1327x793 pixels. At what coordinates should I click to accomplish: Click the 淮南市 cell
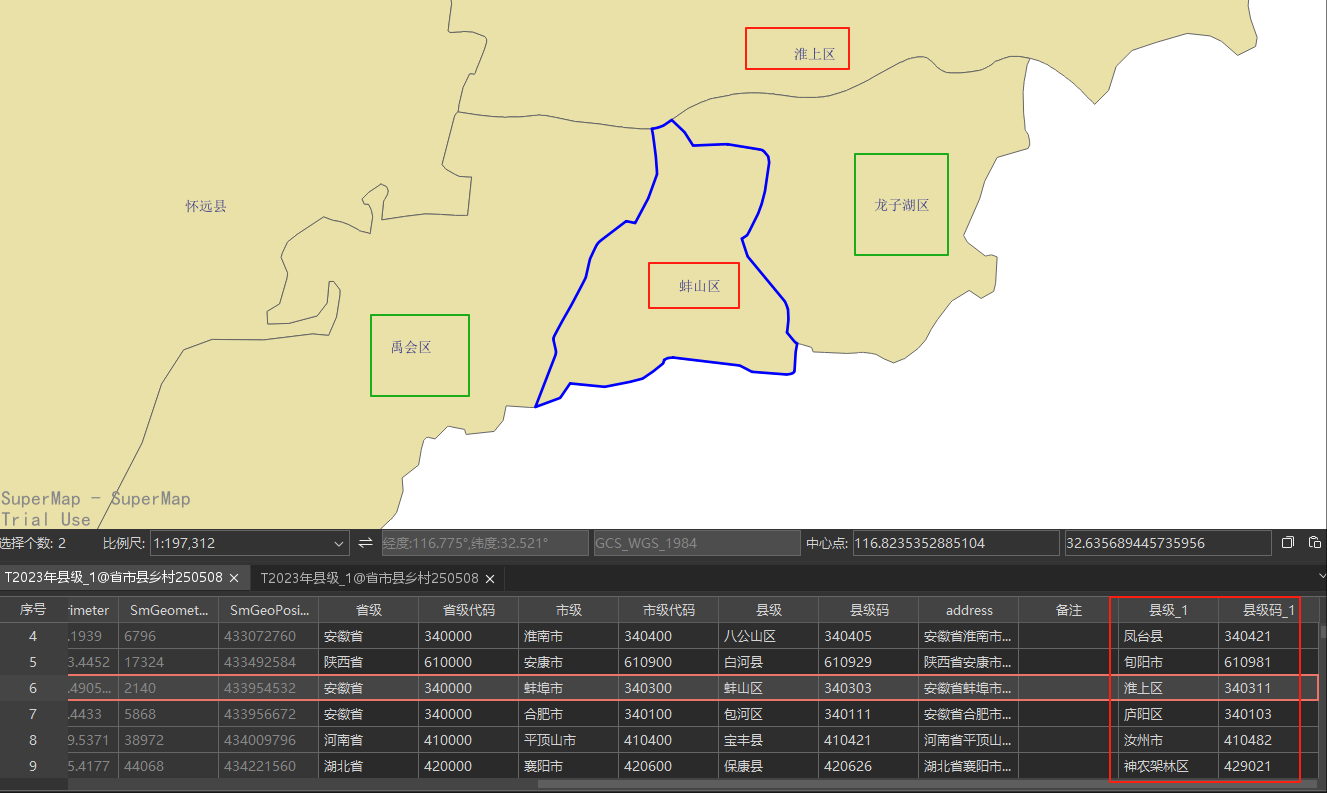tap(568, 636)
